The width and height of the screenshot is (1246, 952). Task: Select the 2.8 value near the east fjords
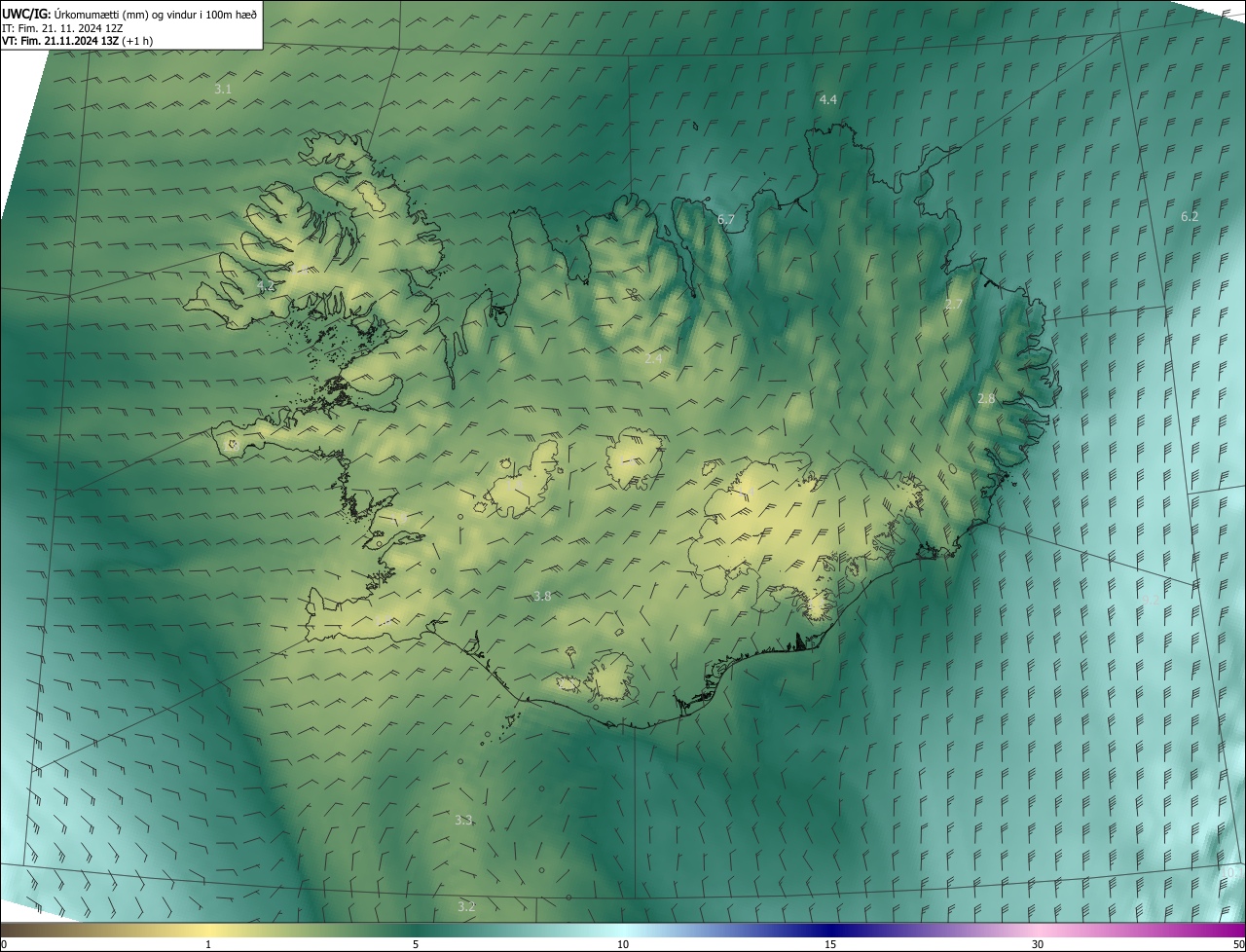(x=986, y=399)
